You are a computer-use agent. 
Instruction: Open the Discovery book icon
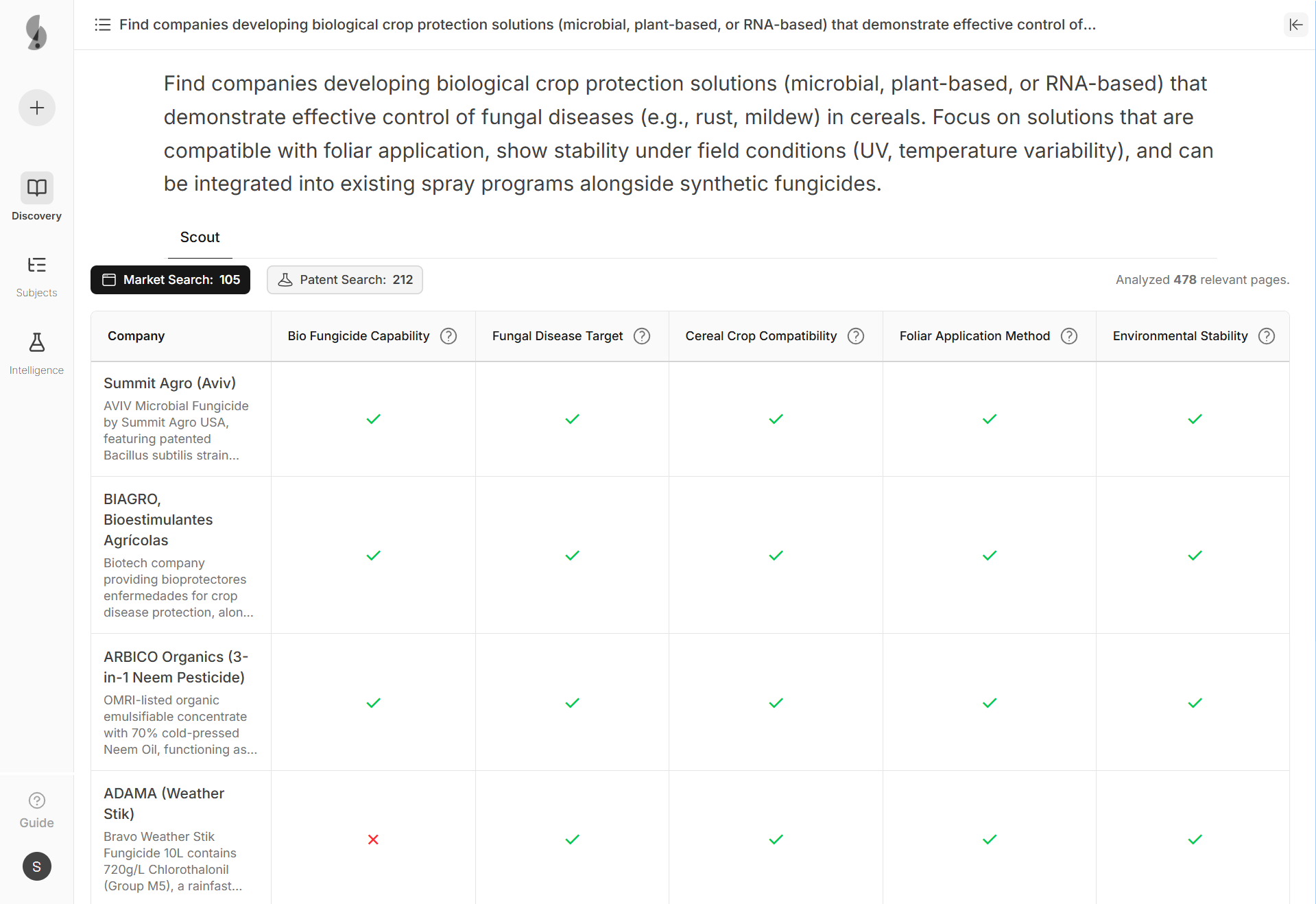(x=37, y=187)
